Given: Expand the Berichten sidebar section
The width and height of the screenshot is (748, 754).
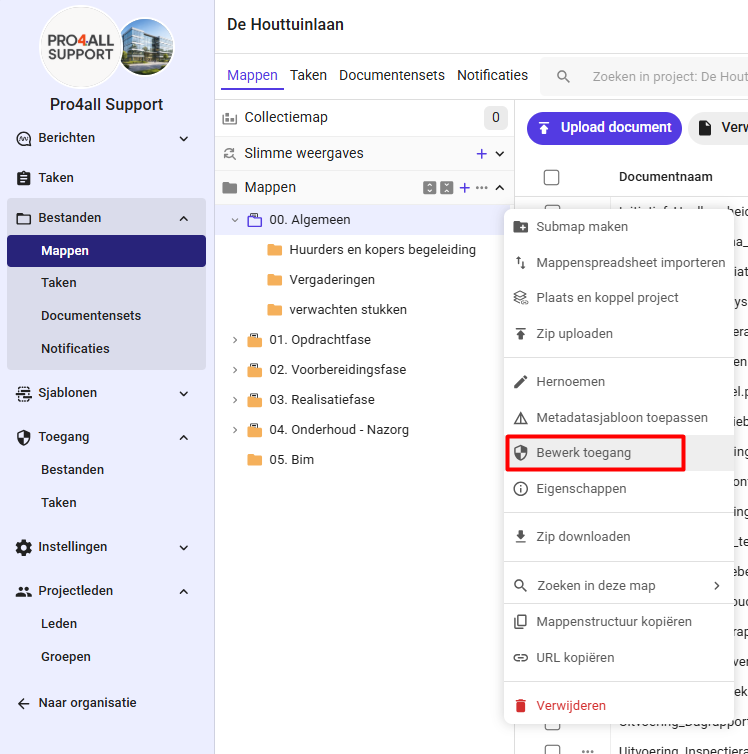Looking at the screenshot, I should (184, 139).
